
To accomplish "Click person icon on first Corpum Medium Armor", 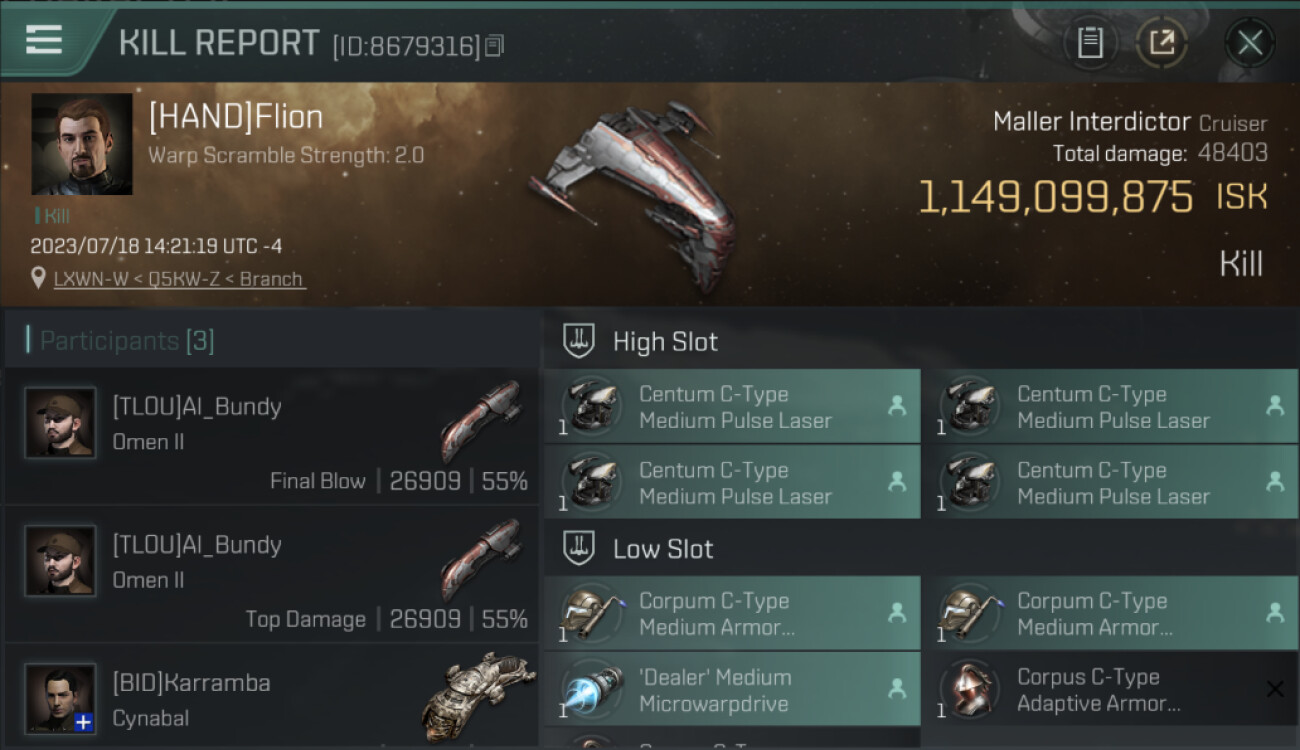I will click(x=897, y=612).
